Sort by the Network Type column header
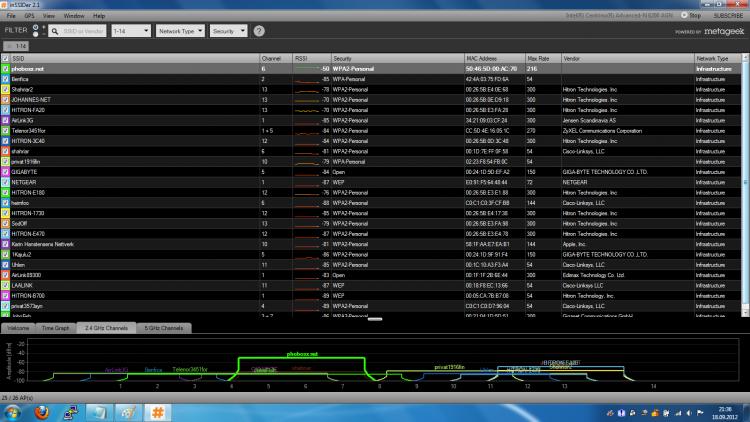750x422 pixels. pos(717,58)
